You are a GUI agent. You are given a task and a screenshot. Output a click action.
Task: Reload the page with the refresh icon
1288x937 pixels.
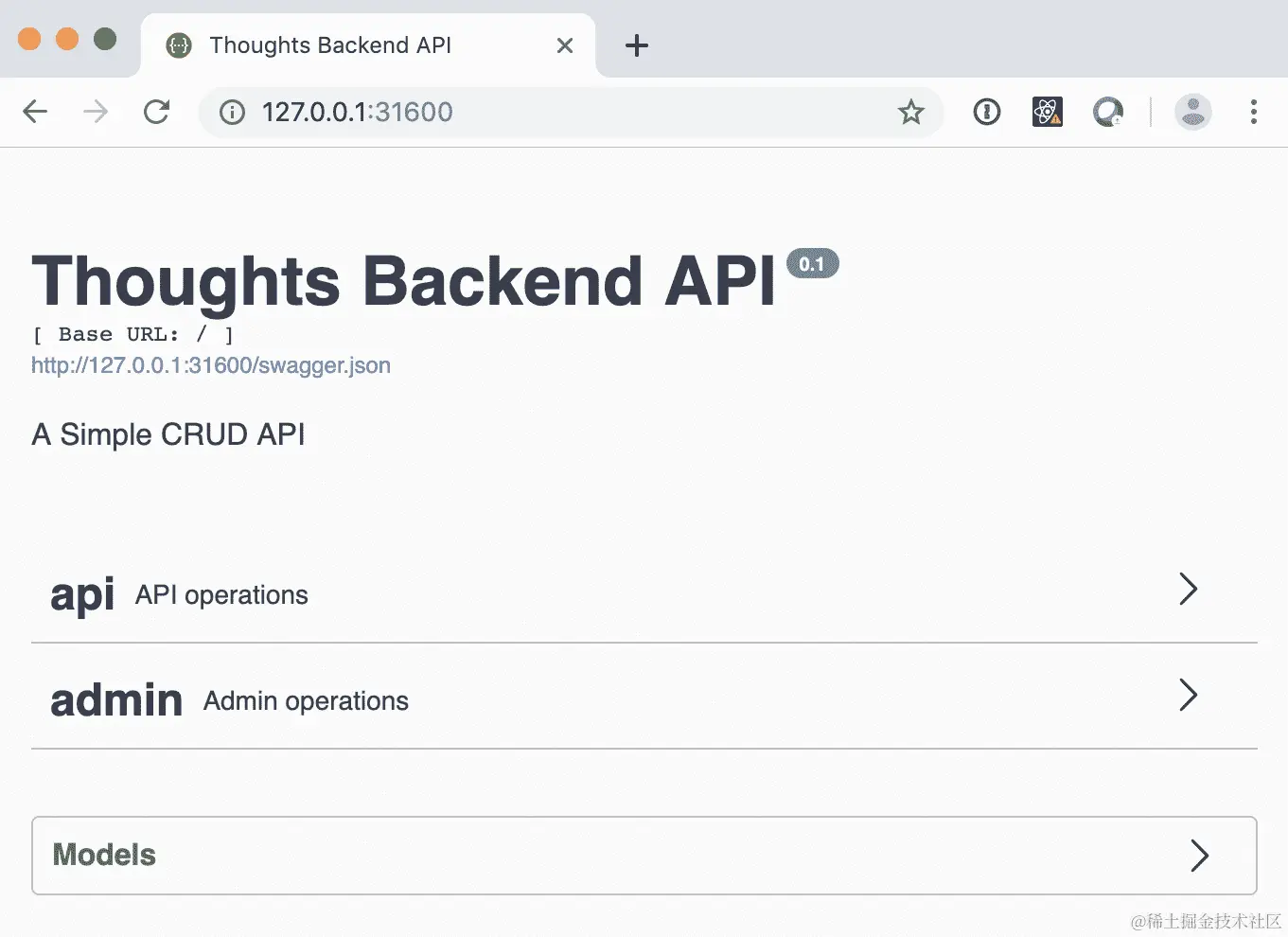156,112
